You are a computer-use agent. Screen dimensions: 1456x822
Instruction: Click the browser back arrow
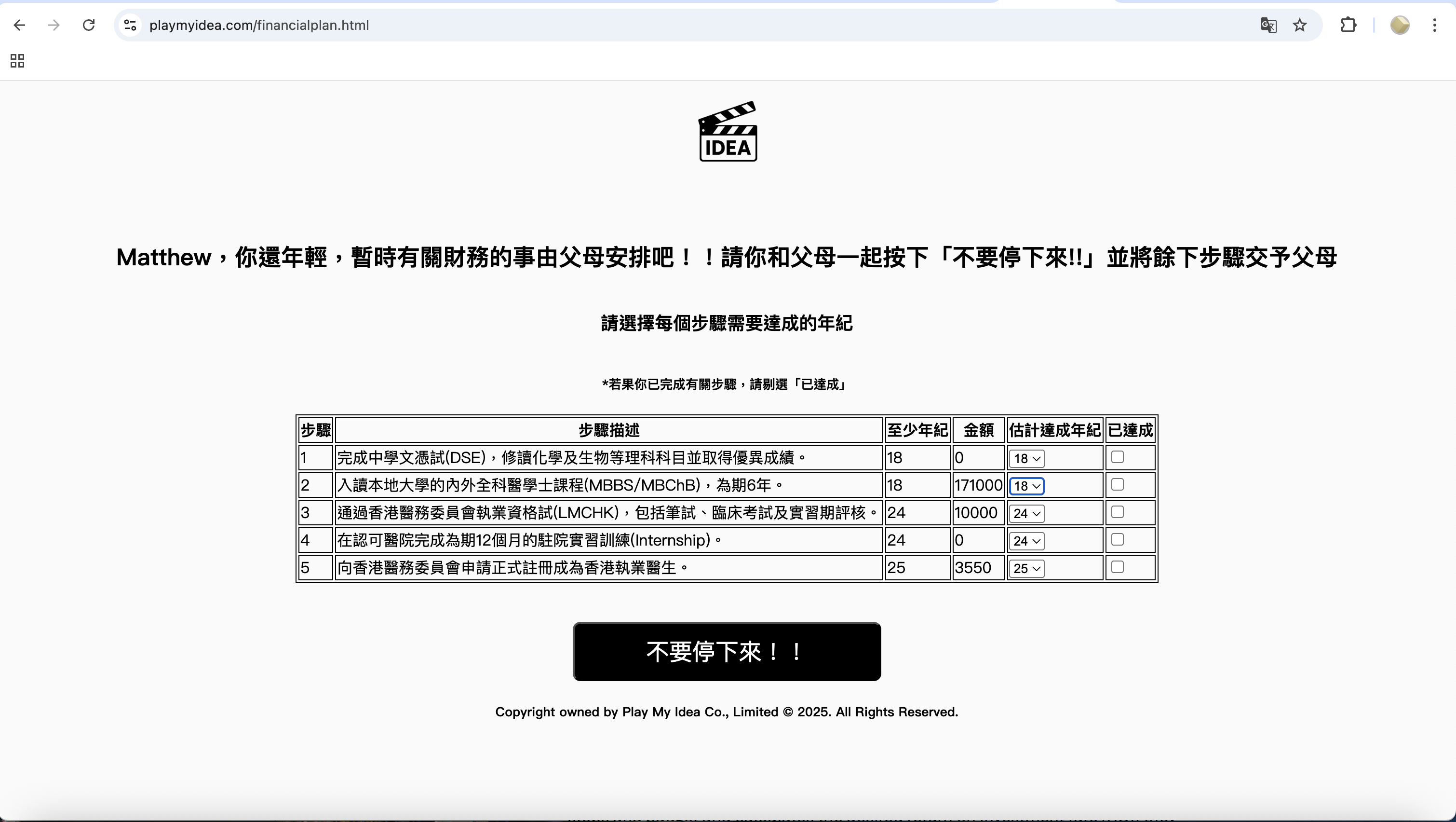coord(19,25)
